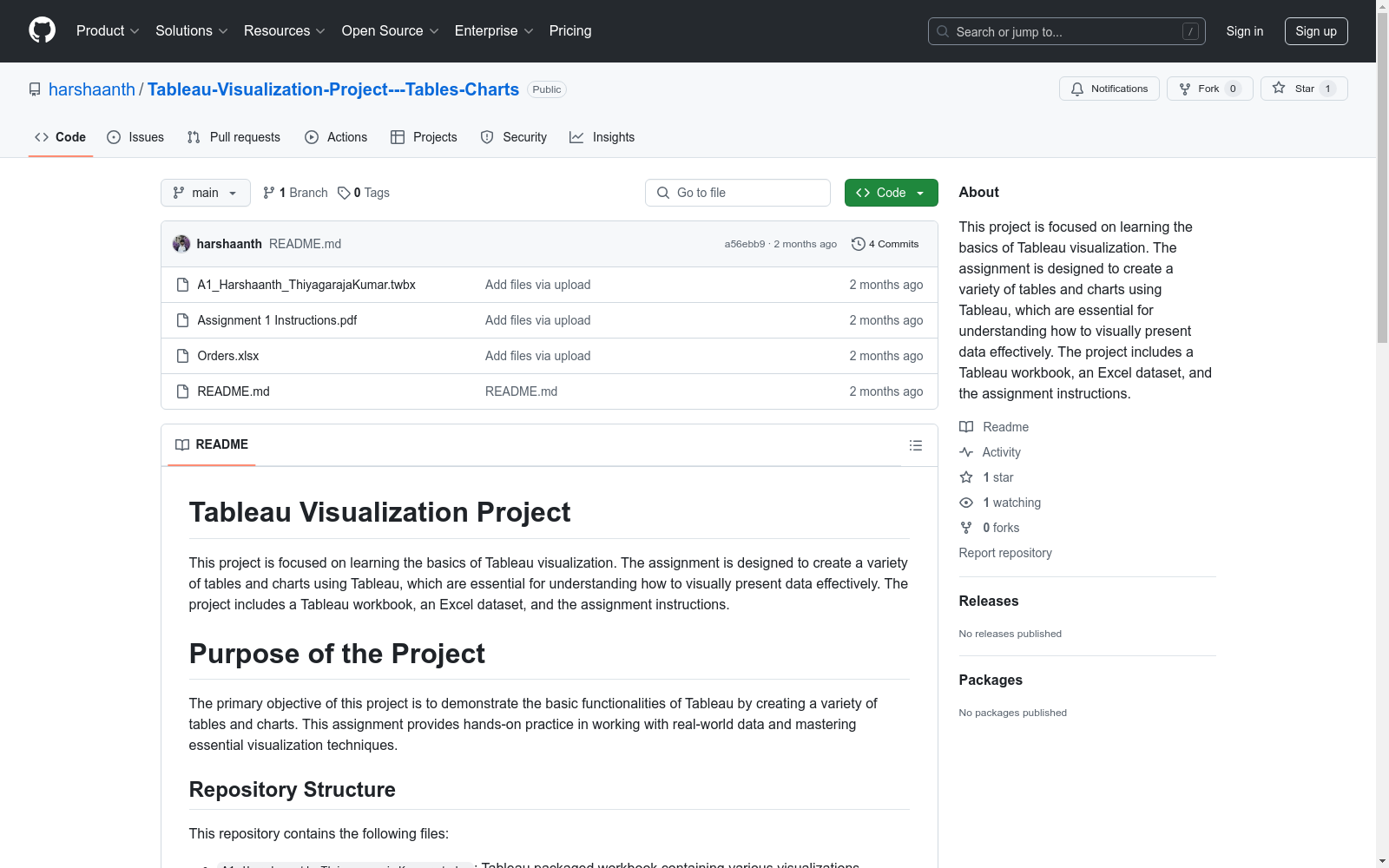The height and width of the screenshot is (868, 1389).
Task: View the 4 Commits history
Action: pyautogui.click(x=885, y=244)
